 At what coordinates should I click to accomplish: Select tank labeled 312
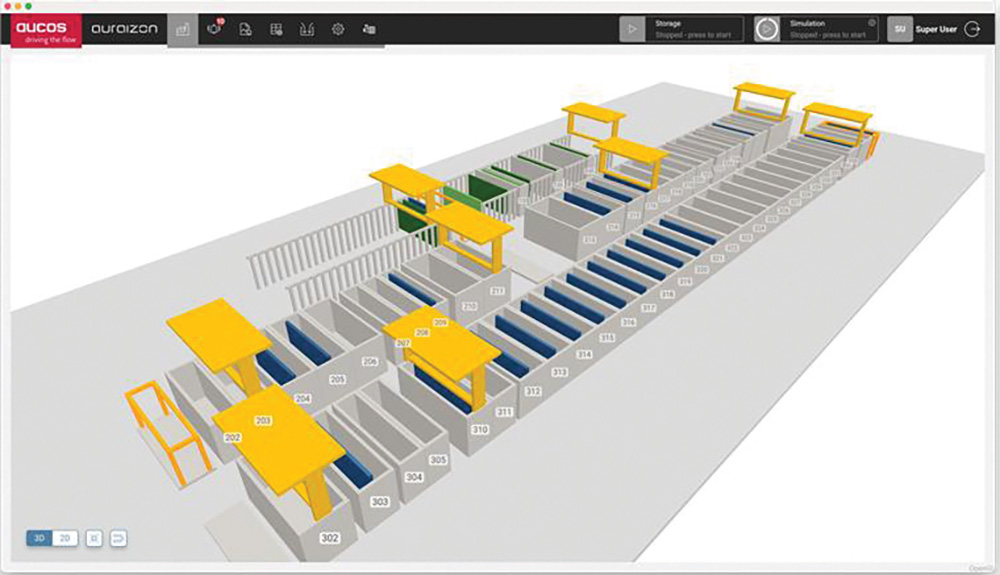[533, 391]
